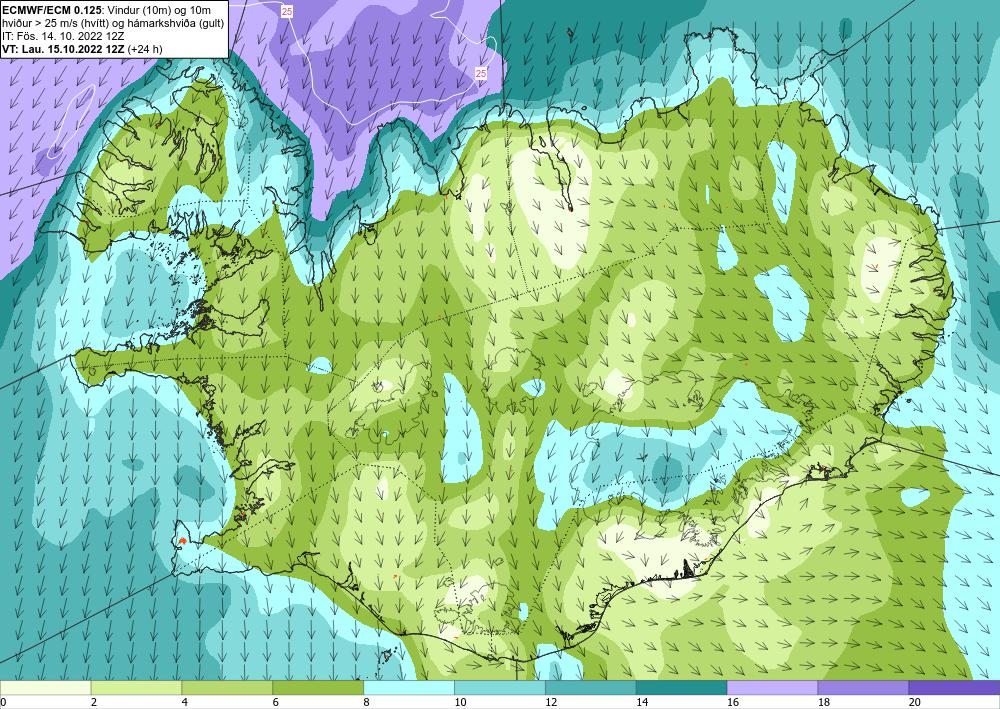
Task: Click the scale label '20'
Action: pos(915,703)
